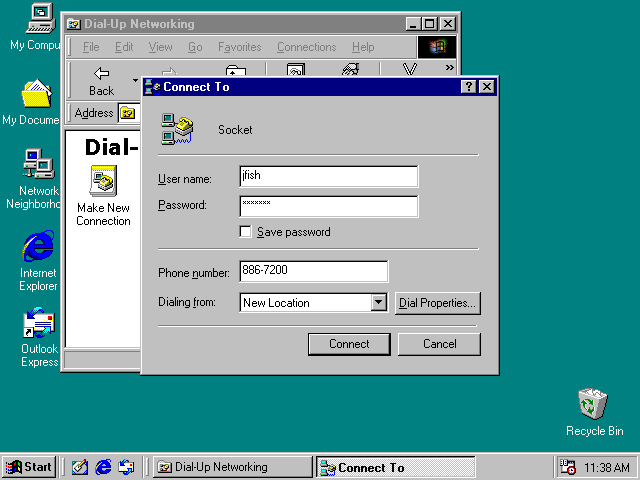The image size is (640, 480).
Task: Open the Show Desktop quick launch icon
Action: coord(80,467)
